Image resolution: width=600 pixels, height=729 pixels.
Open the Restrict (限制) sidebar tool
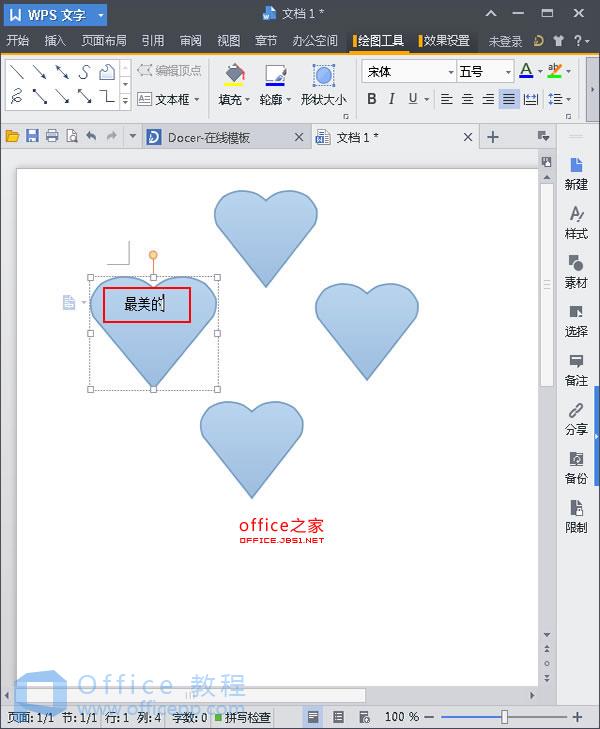pos(576,517)
